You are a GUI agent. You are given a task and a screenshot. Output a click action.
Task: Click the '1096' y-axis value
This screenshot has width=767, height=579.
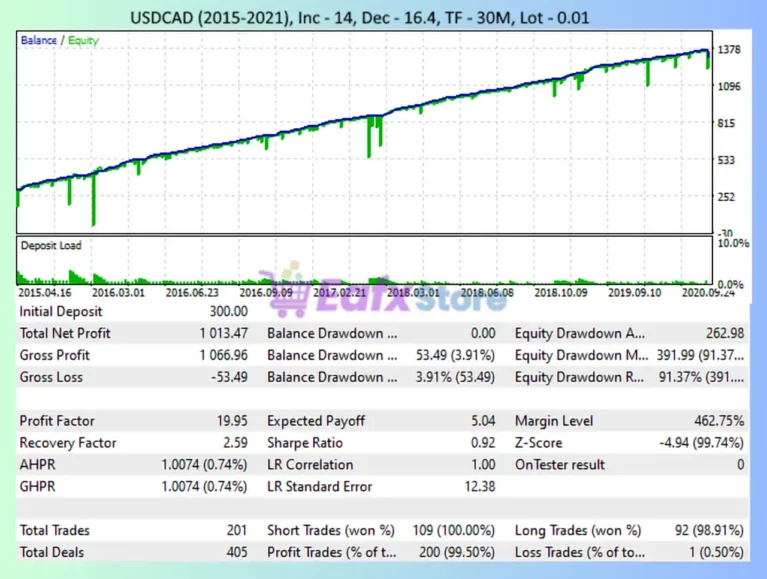click(x=729, y=86)
